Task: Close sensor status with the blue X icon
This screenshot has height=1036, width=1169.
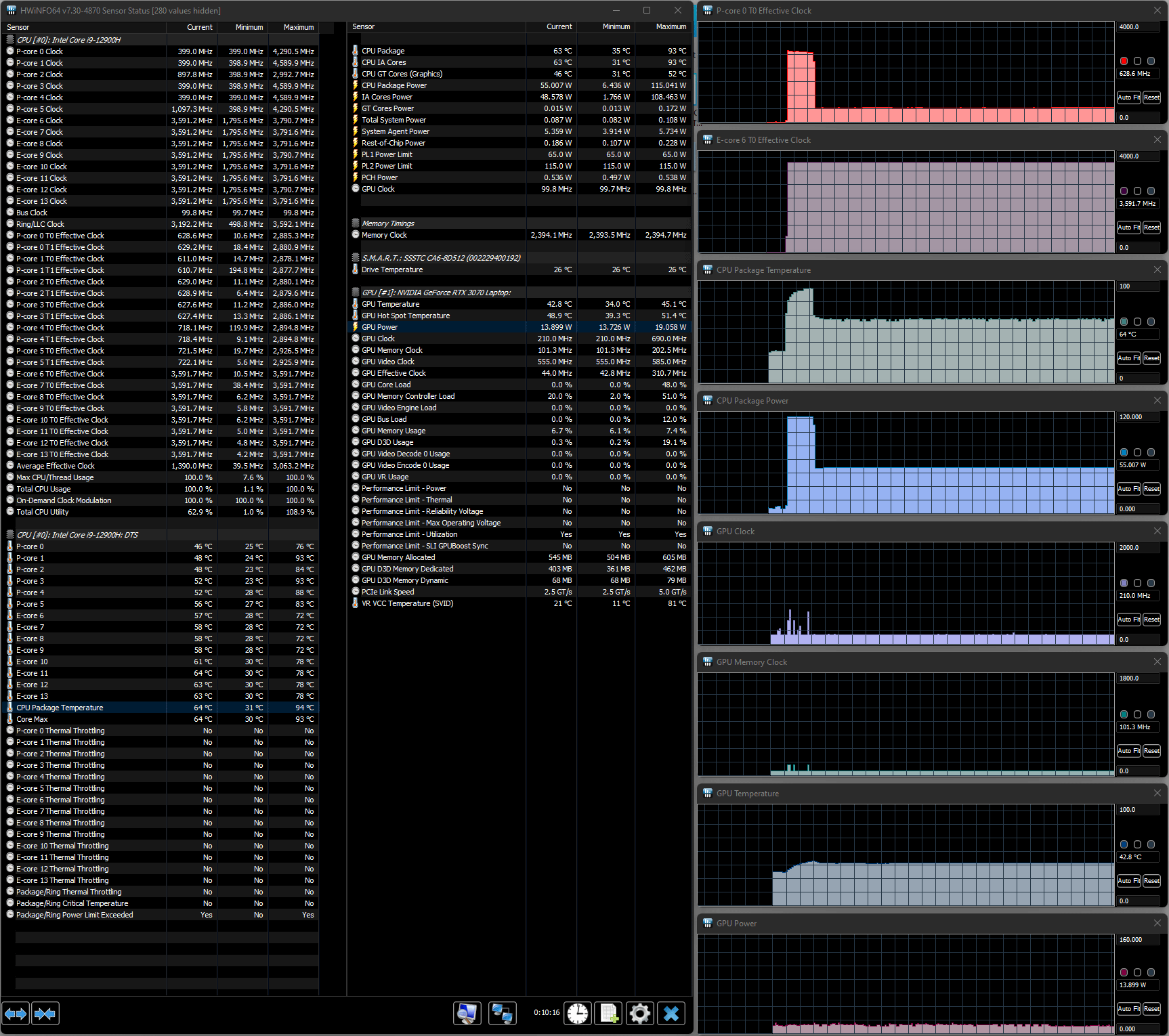Action: (x=671, y=1014)
